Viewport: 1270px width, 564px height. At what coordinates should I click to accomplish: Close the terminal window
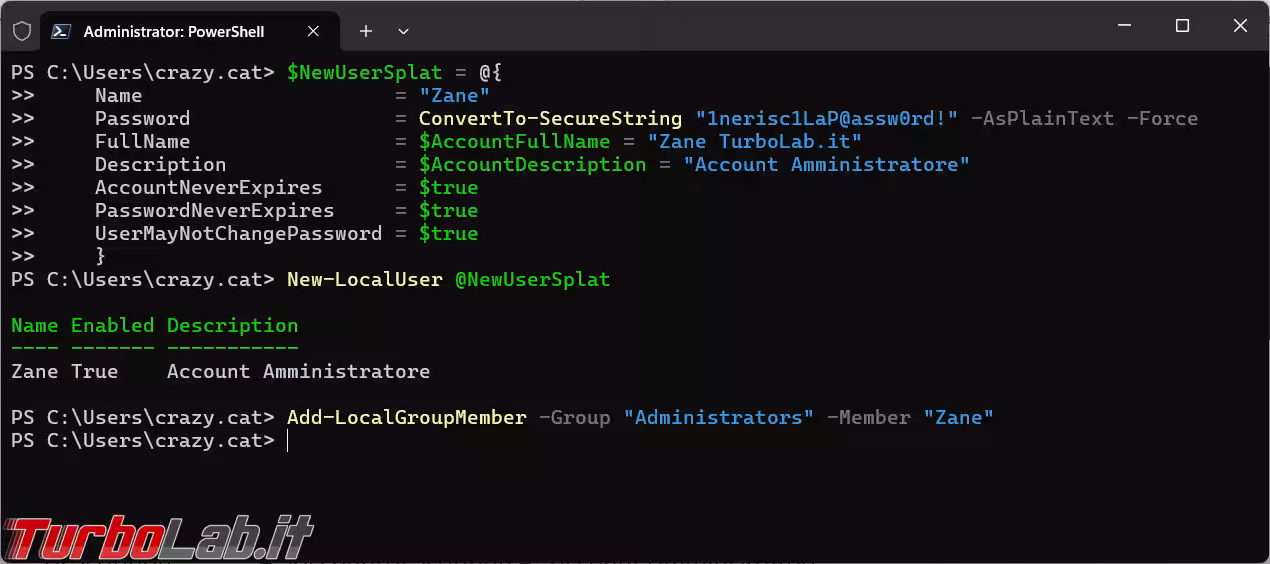point(1240,27)
